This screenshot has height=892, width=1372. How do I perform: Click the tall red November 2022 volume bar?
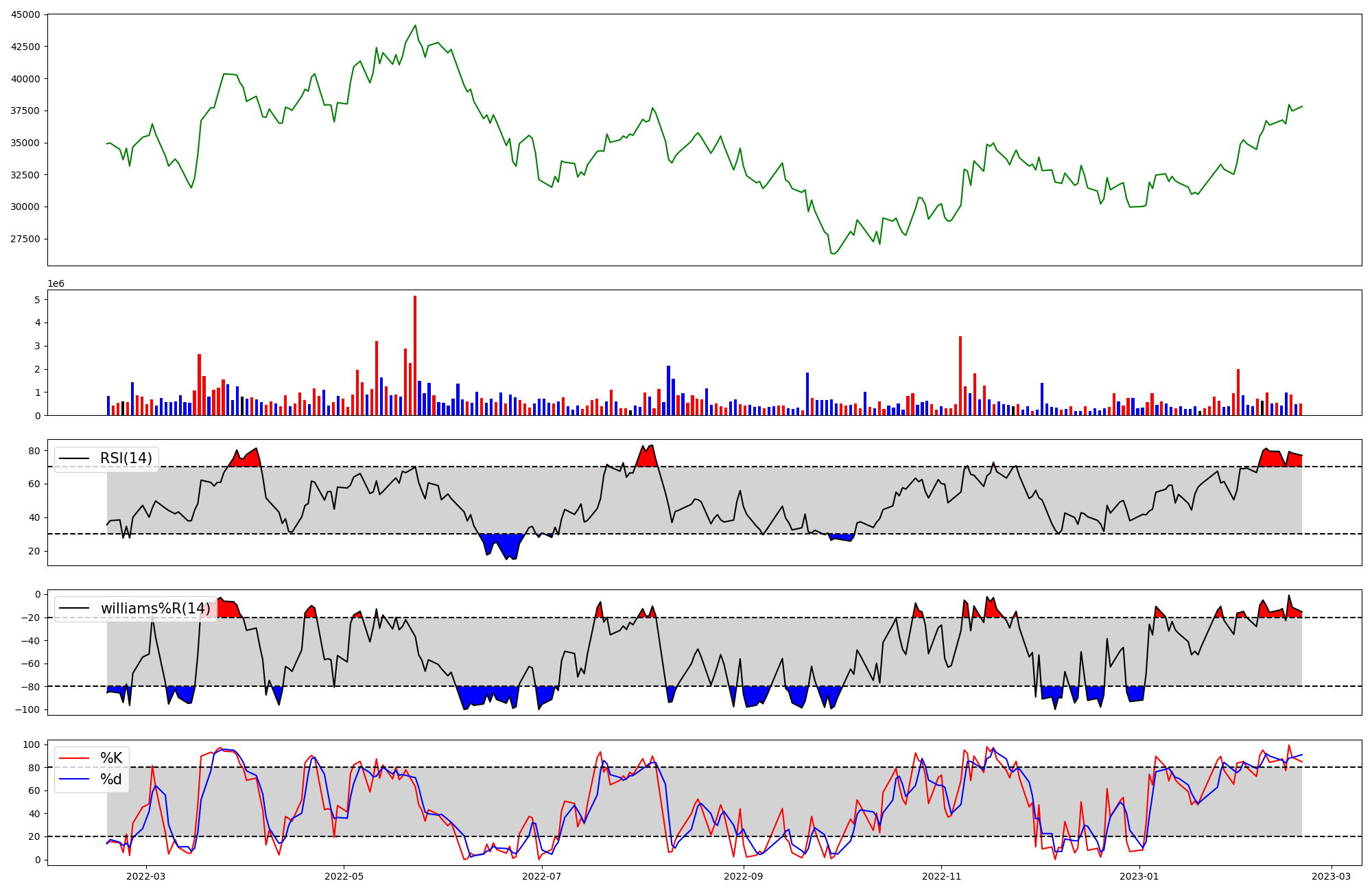tap(960, 375)
